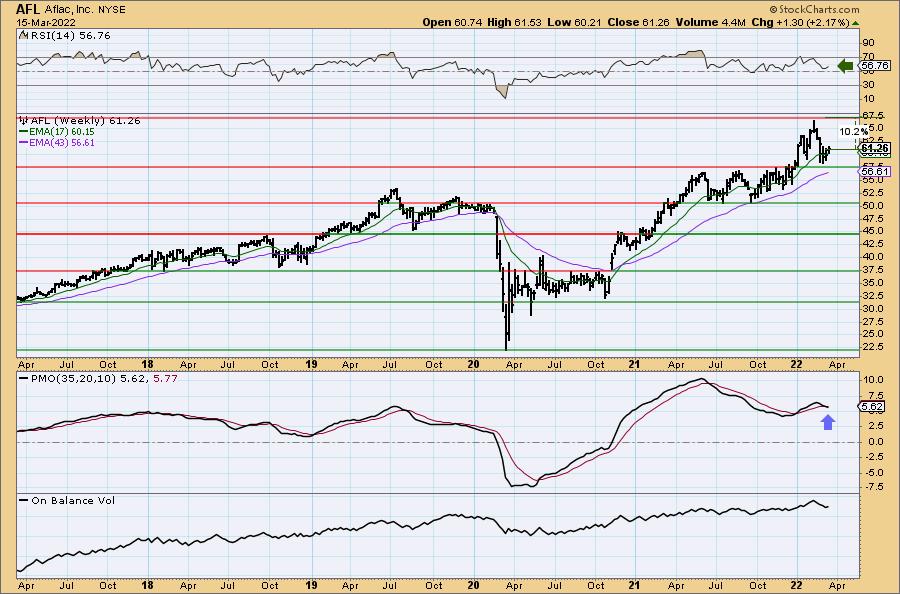Click year 18 on the bottom time axis
900x594 pixels.
148,586
